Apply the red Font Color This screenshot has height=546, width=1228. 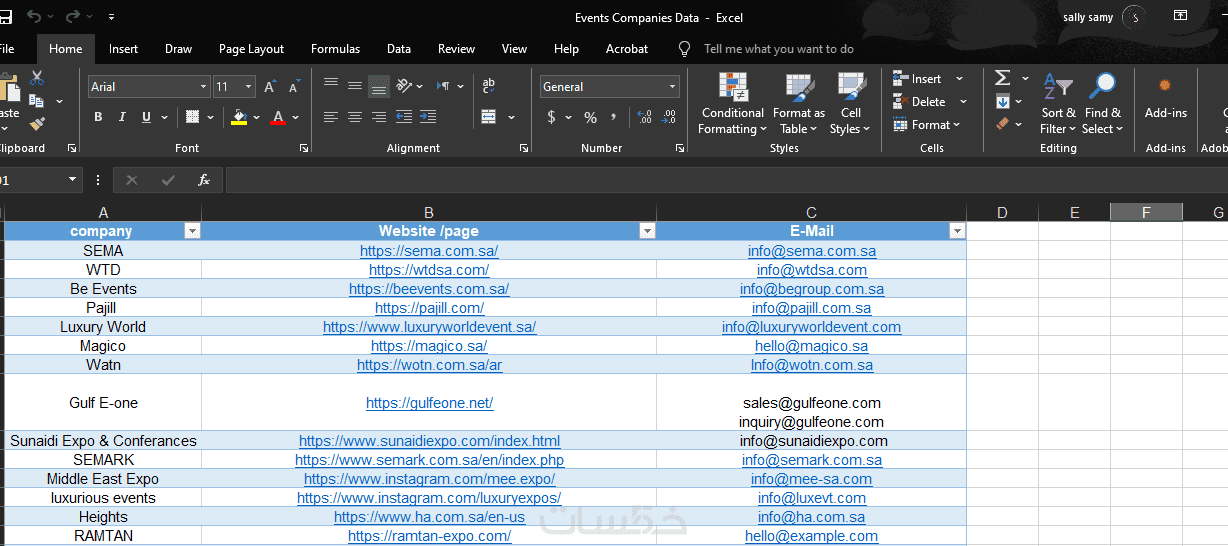[278, 117]
